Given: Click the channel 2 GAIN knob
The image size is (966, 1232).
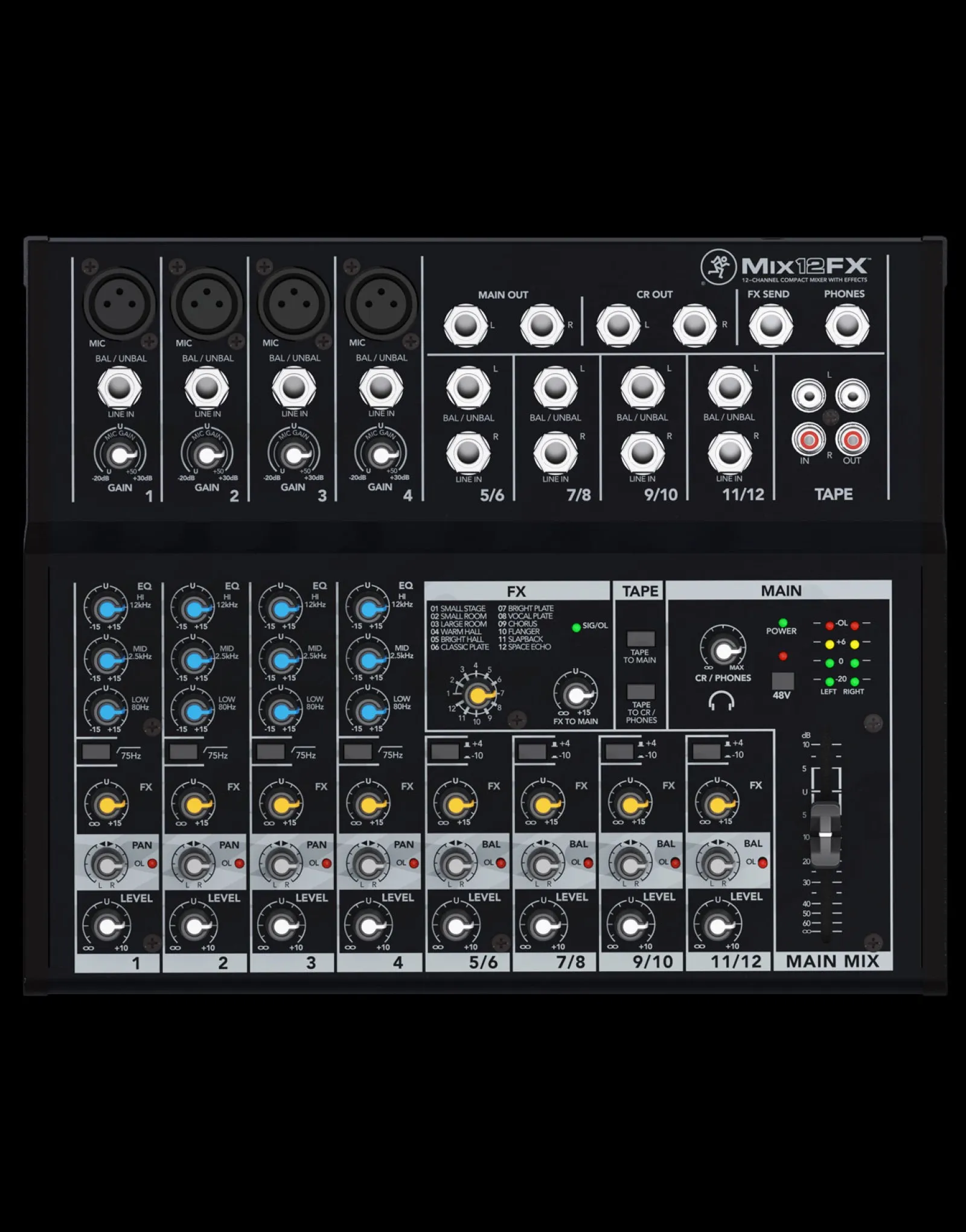Looking at the screenshot, I should pos(206,455).
